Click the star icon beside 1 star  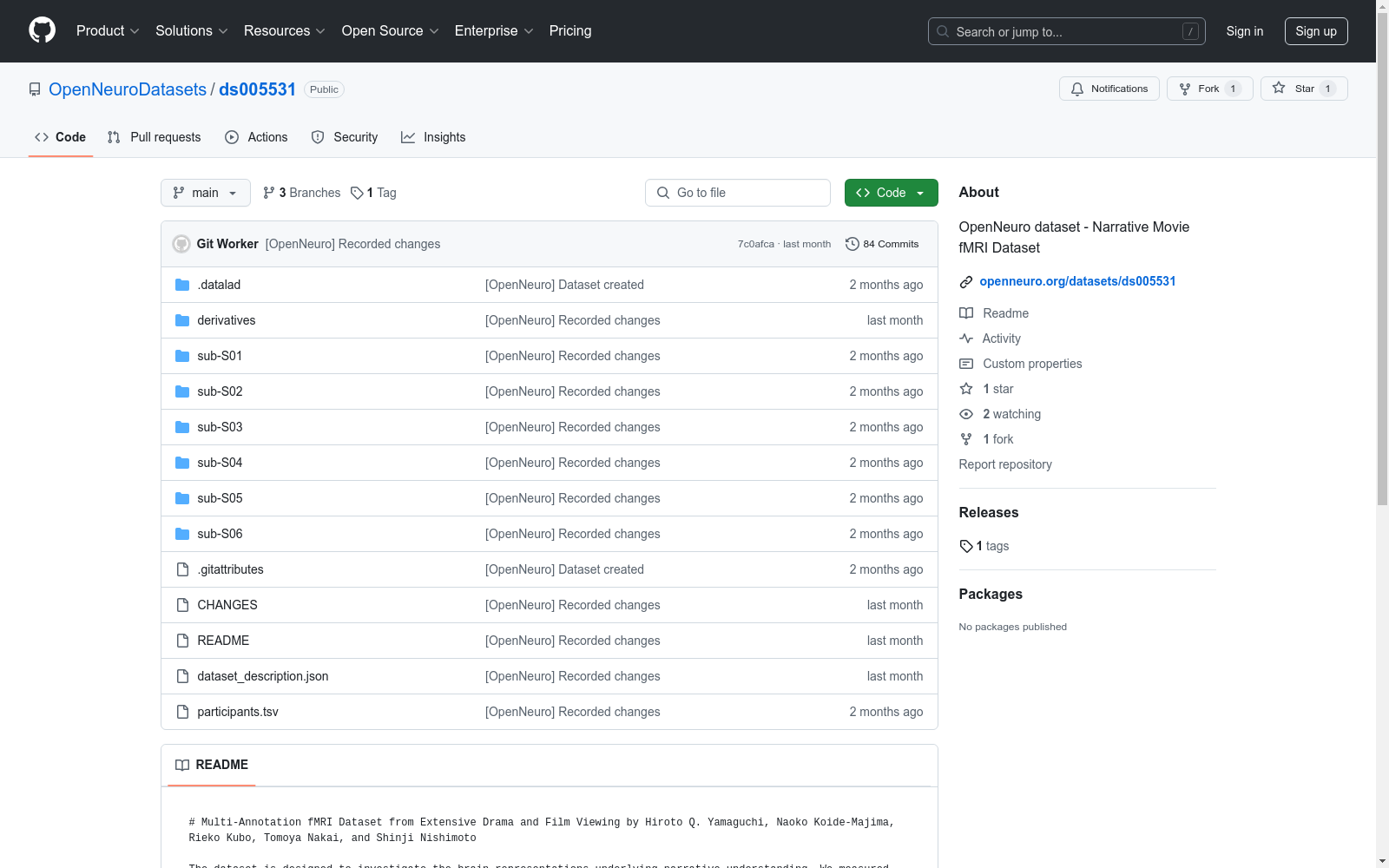(966, 389)
